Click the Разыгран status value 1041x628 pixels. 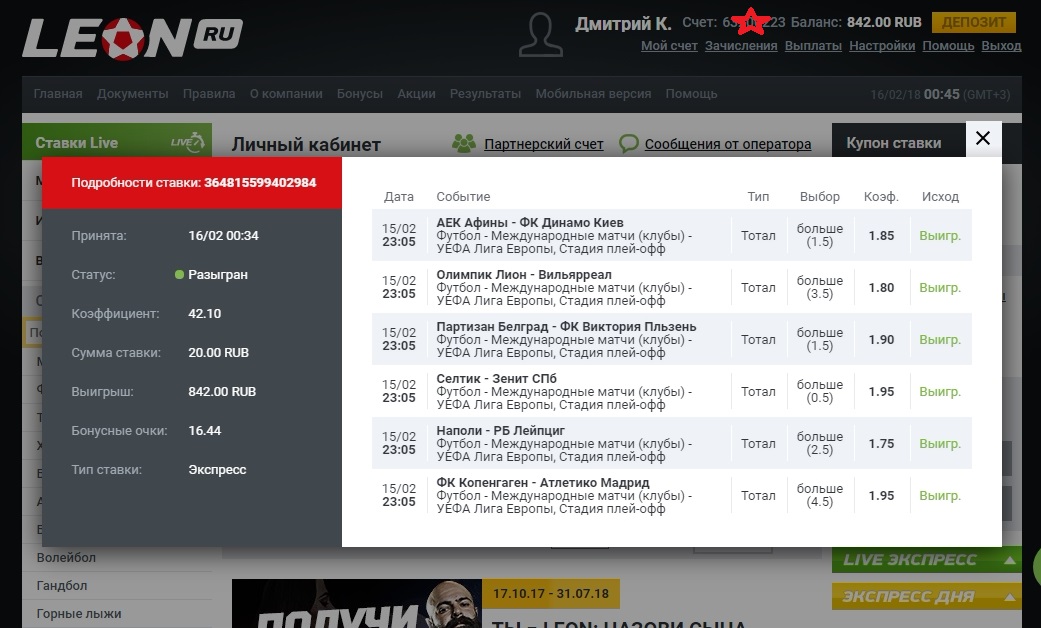[x=218, y=275]
